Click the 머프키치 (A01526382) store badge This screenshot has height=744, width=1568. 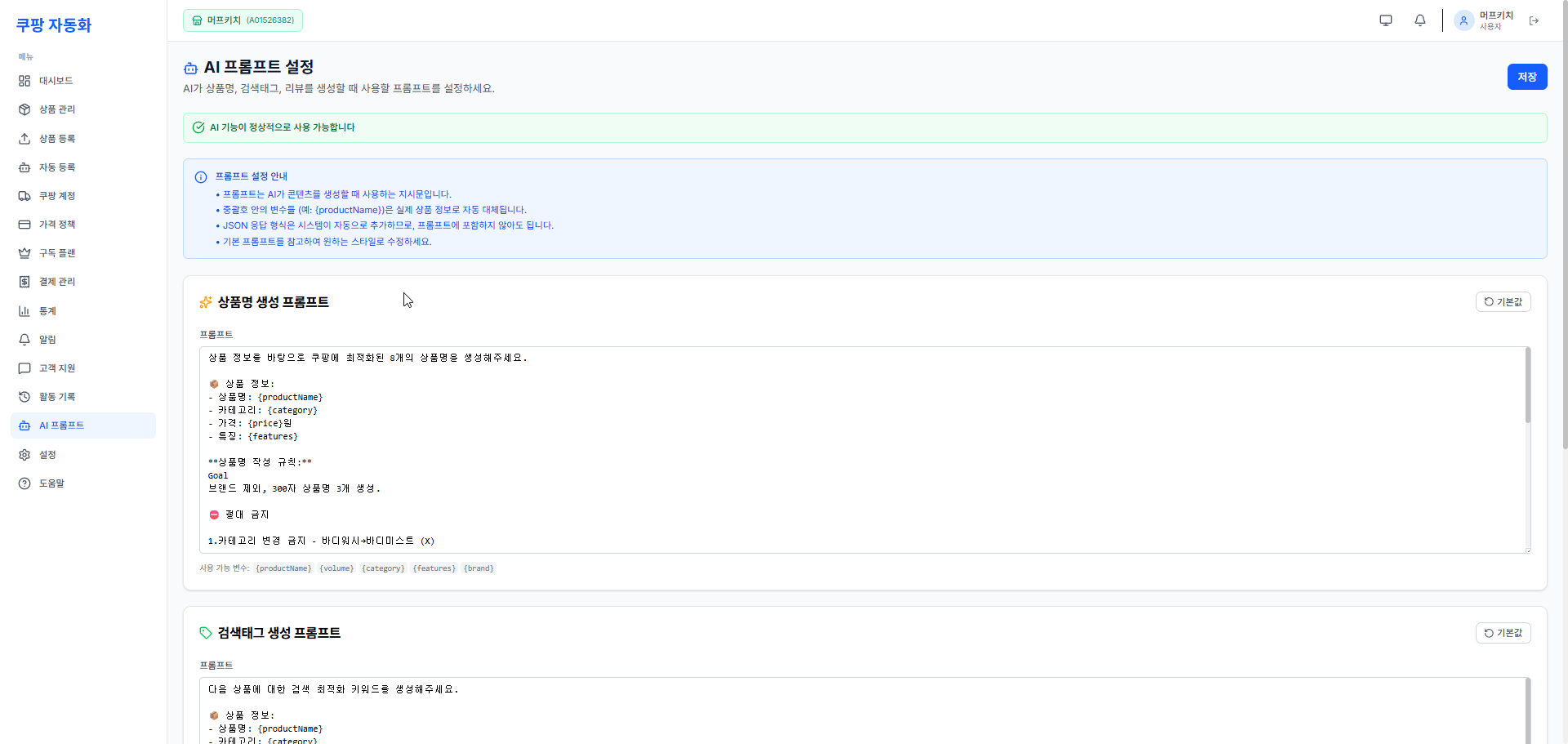tap(243, 20)
